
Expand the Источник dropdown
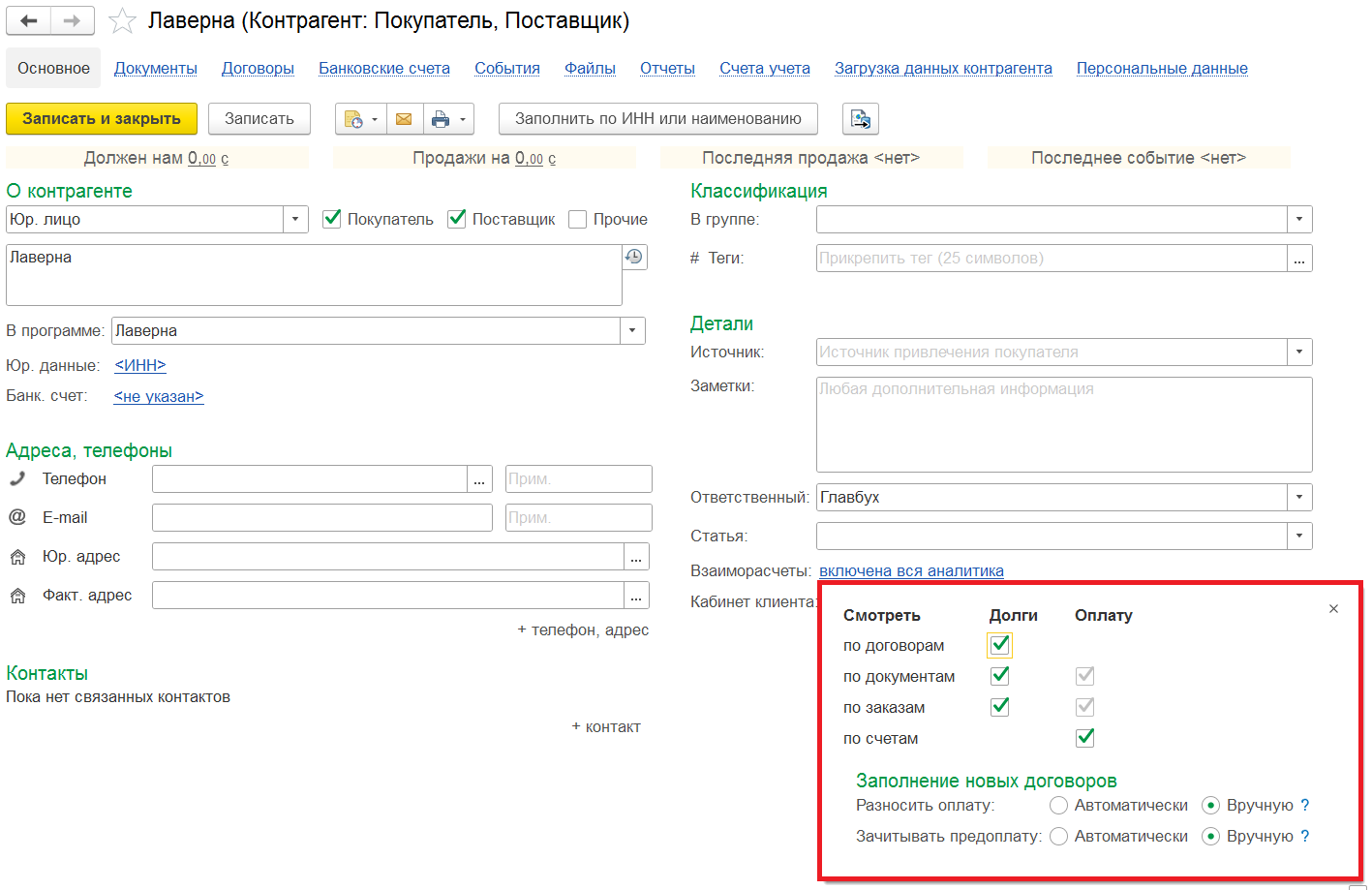(1299, 353)
